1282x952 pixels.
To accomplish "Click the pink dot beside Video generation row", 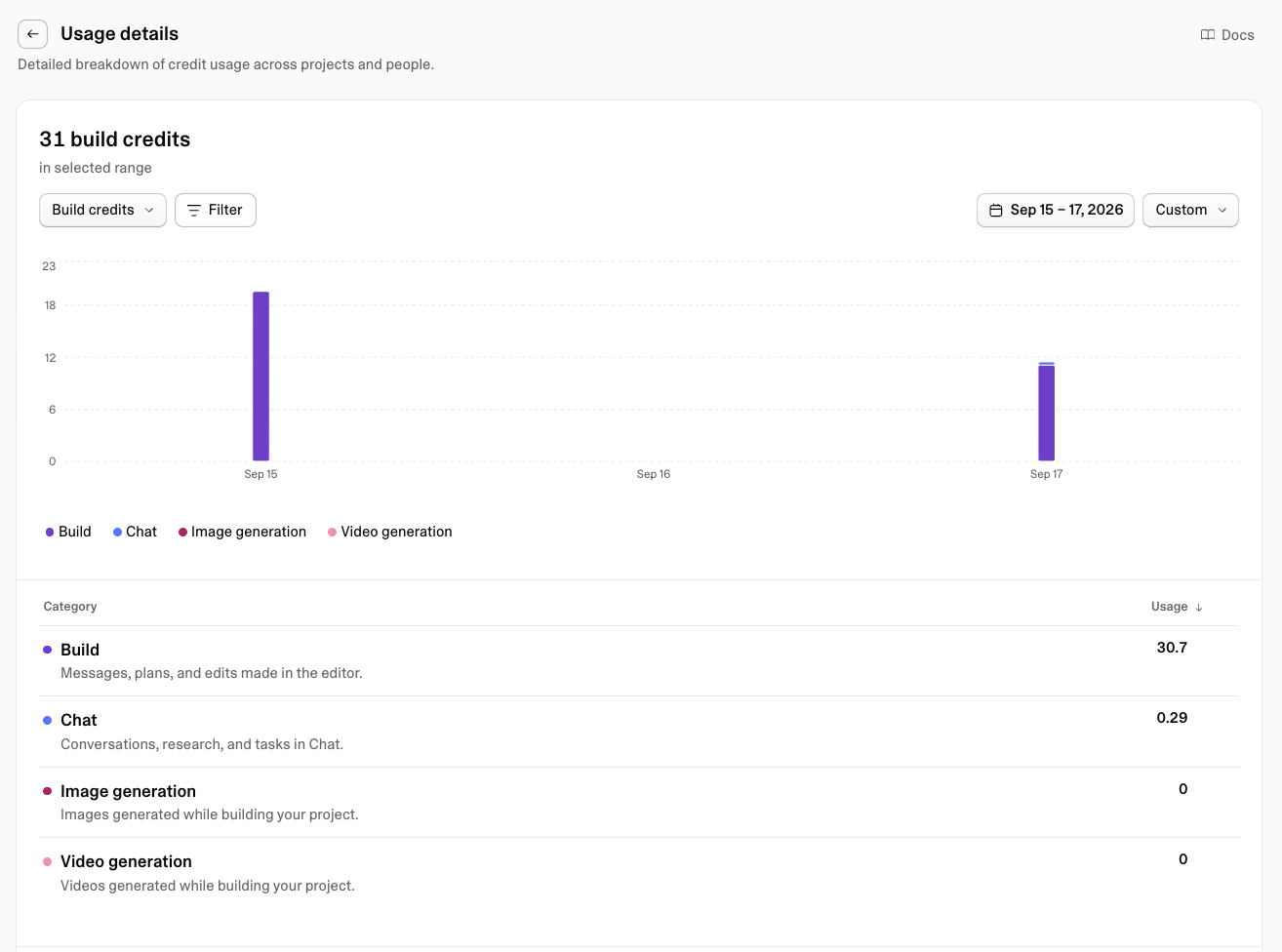I will click(47, 861).
